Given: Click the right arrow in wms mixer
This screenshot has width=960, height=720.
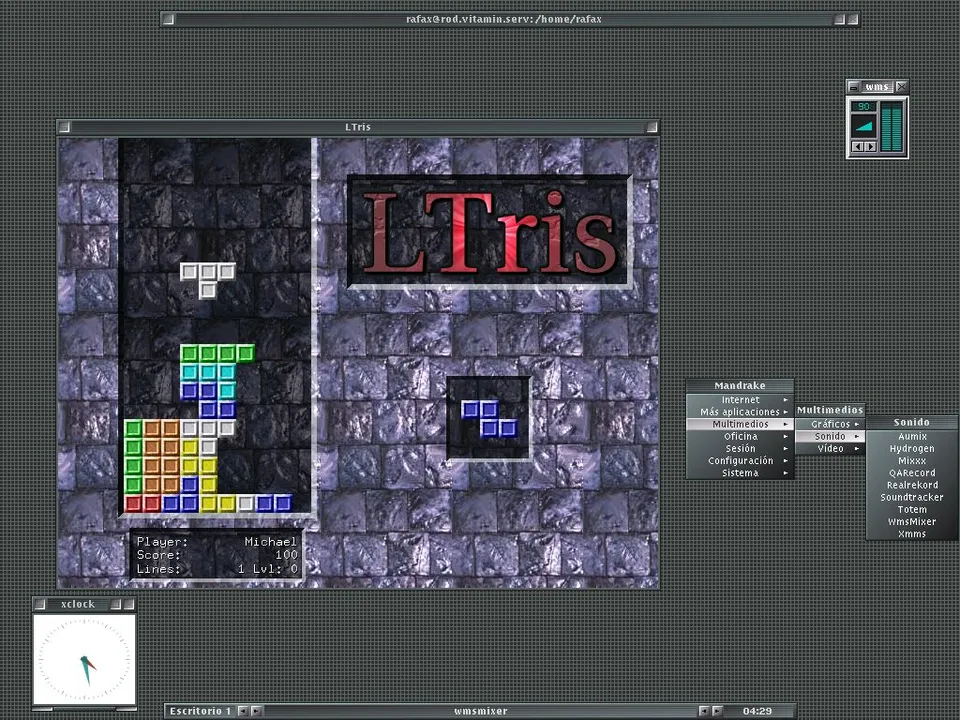Looking at the screenshot, I should click(x=870, y=147).
